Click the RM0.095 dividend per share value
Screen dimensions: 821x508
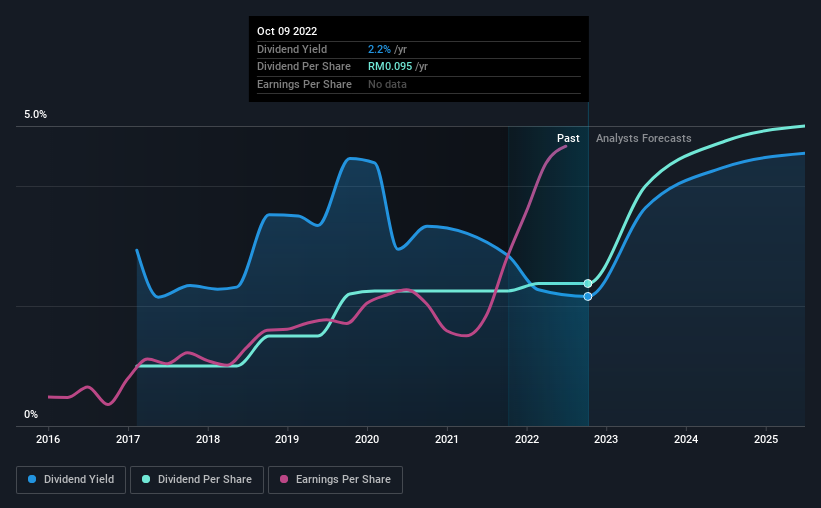pos(390,67)
